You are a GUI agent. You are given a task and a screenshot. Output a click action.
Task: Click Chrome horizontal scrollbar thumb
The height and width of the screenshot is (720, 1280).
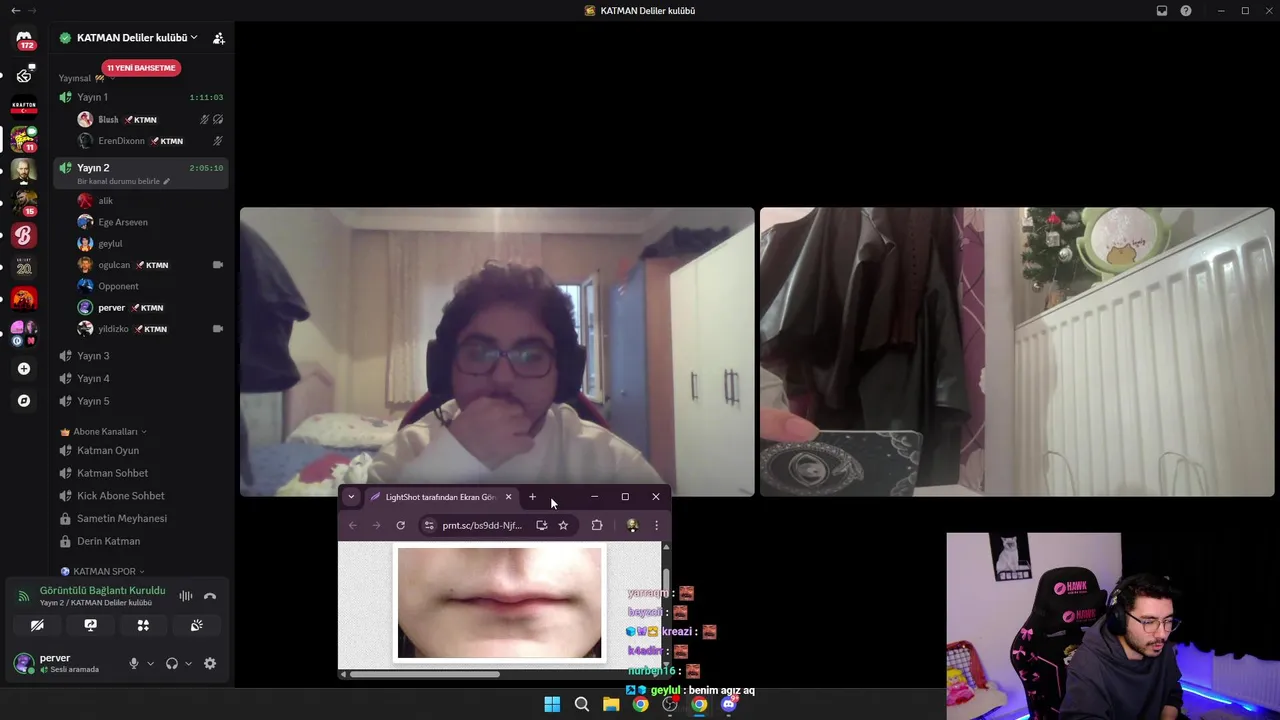pos(424,674)
